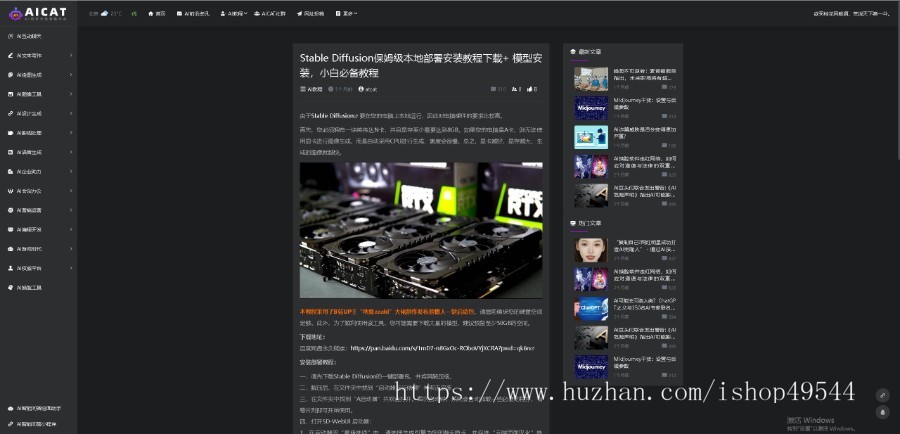Click the views count icon in article header
Viewport: 900px width, 434px height.
pos(494,89)
